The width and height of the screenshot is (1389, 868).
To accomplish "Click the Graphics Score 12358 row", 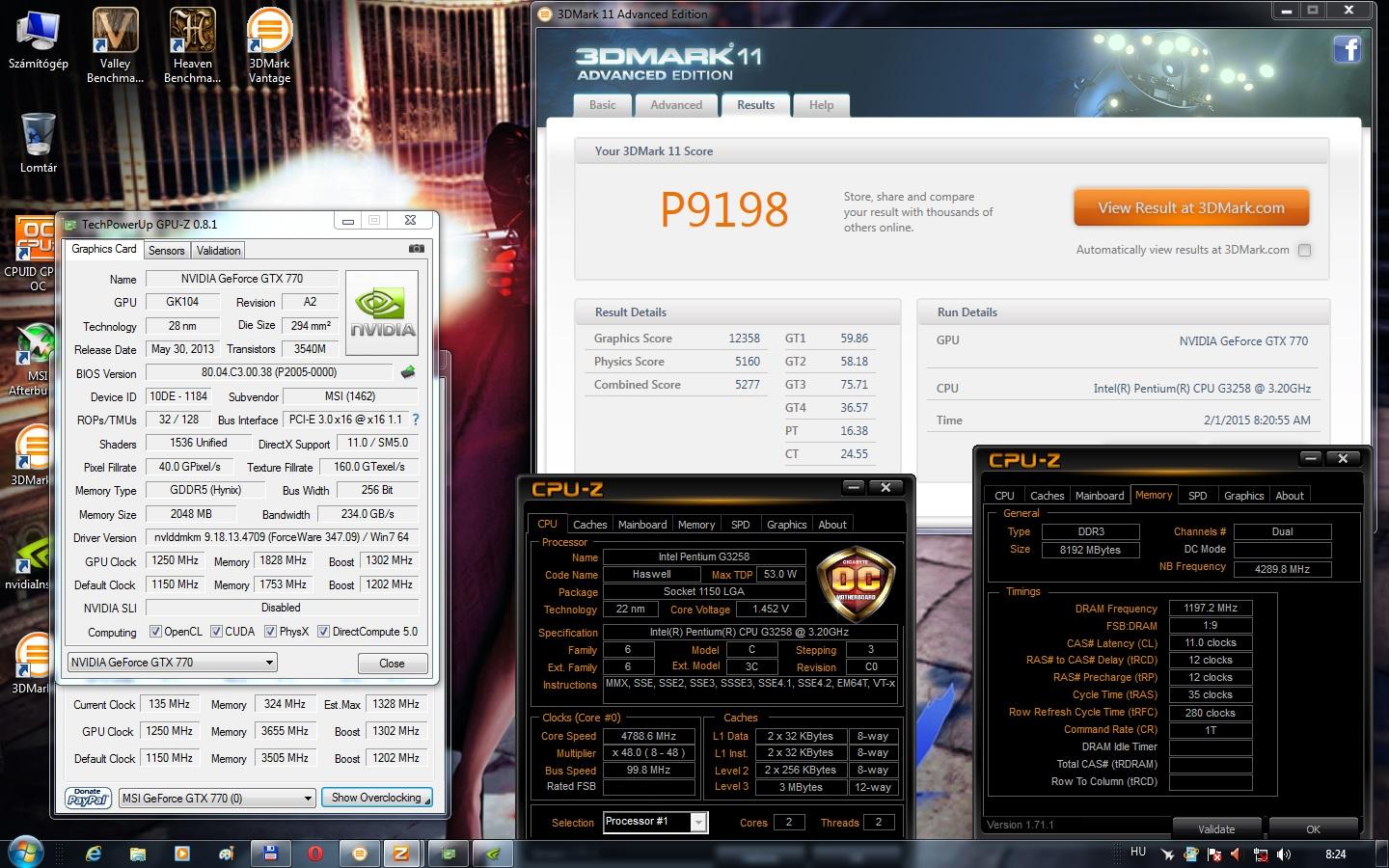I will pyautogui.click(x=677, y=339).
